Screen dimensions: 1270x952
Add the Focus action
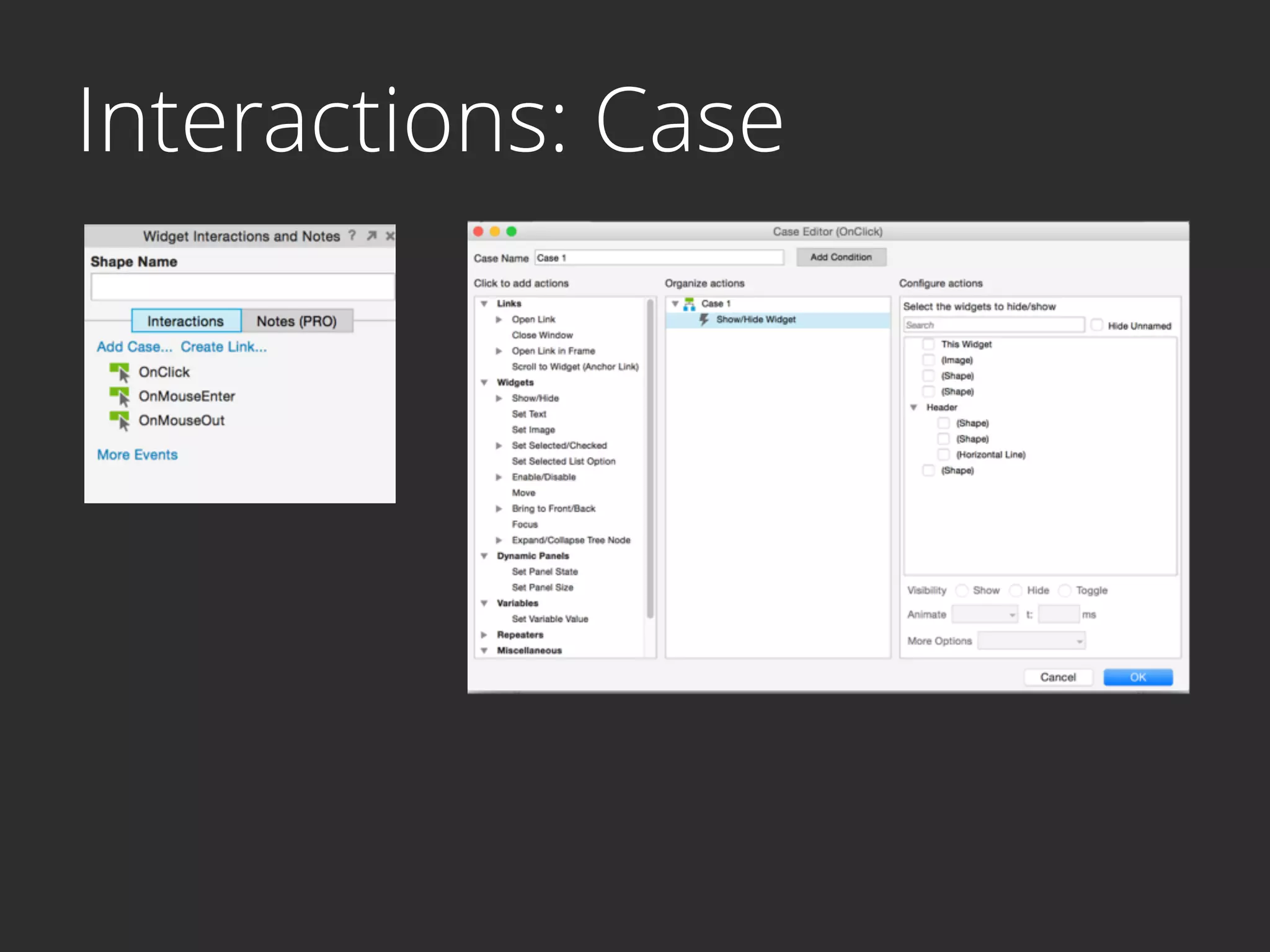(525, 524)
